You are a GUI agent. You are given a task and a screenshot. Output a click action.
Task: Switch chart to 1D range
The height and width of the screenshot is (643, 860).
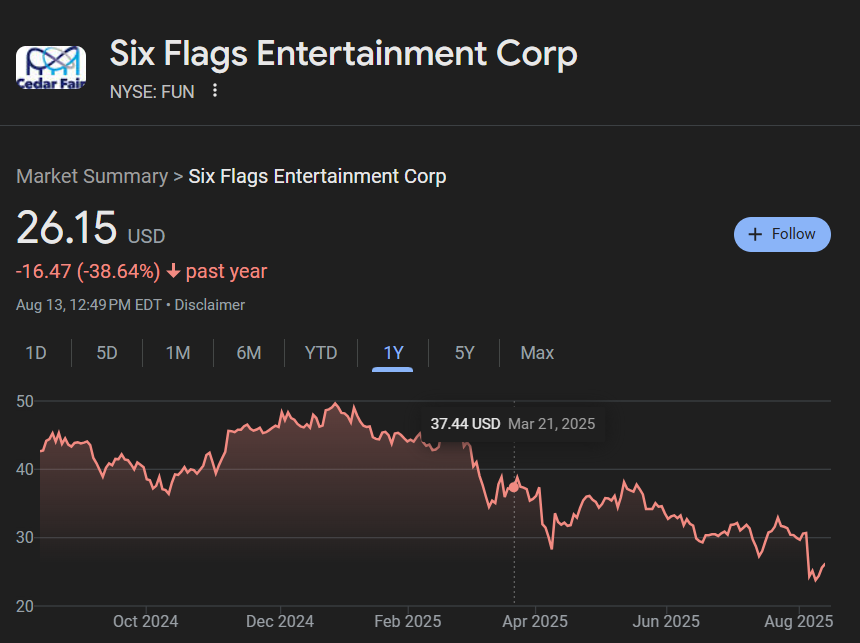[36, 353]
